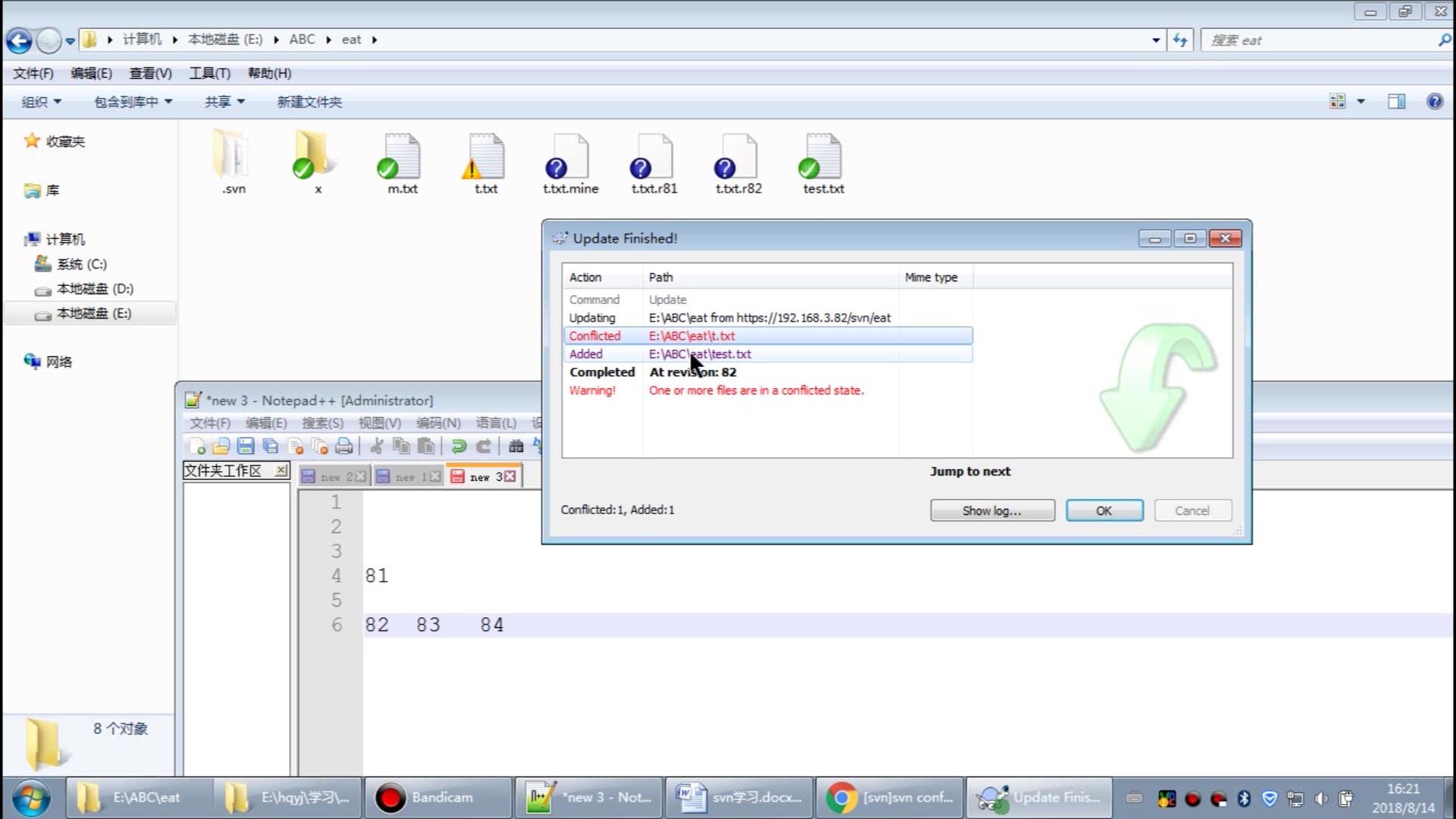The height and width of the screenshot is (819, 1456).
Task: Click the Explorer help question mark icon
Action: click(x=1434, y=102)
